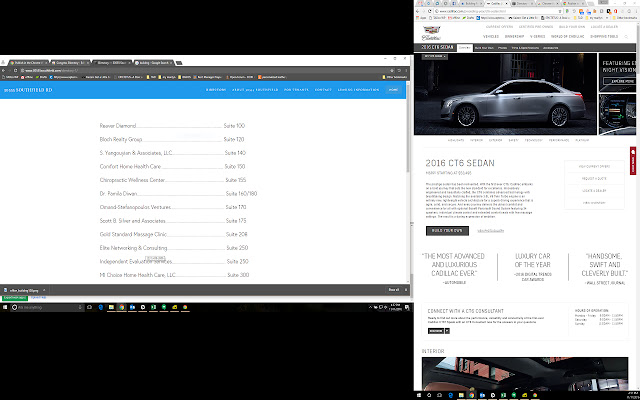This screenshot has height=400, width=640.
Task: Expand the download item's options arrow
Action: (x=44, y=290)
